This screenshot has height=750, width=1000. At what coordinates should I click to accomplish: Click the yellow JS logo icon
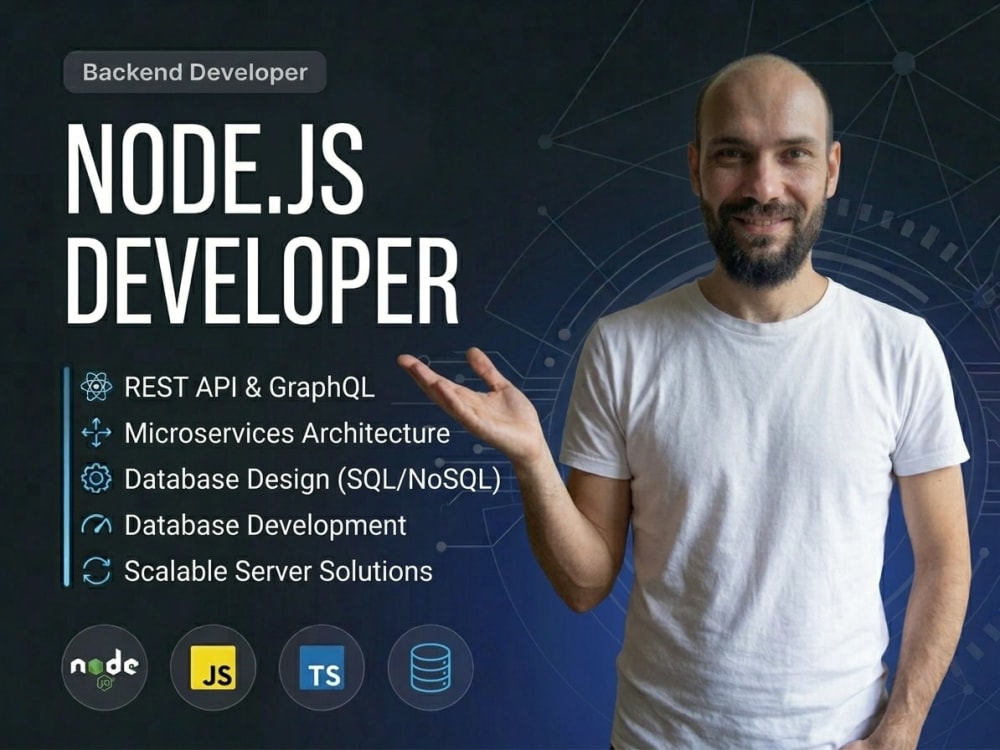point(213,667)
